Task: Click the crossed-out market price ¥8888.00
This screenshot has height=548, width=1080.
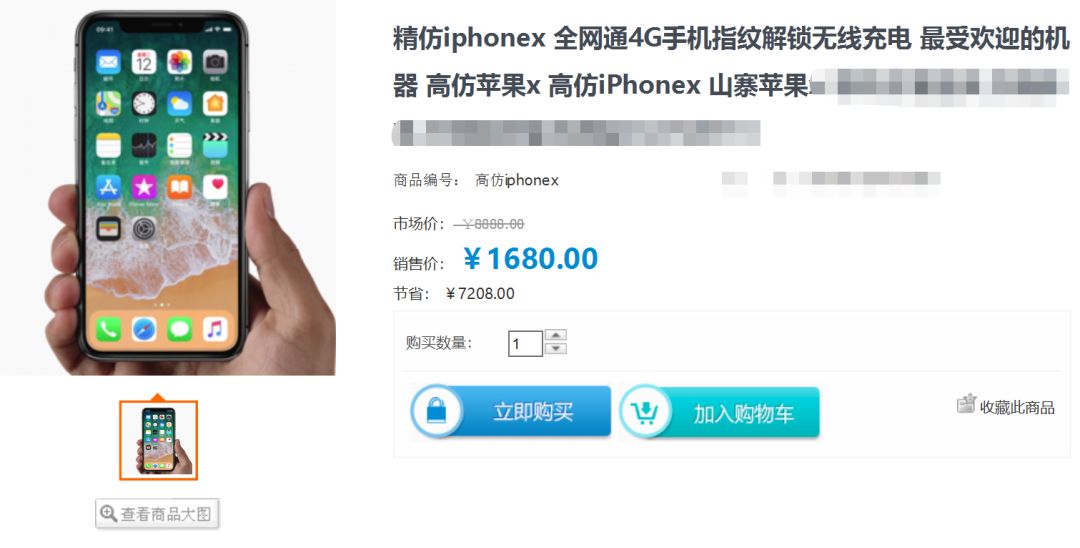Action: [488, 224]
